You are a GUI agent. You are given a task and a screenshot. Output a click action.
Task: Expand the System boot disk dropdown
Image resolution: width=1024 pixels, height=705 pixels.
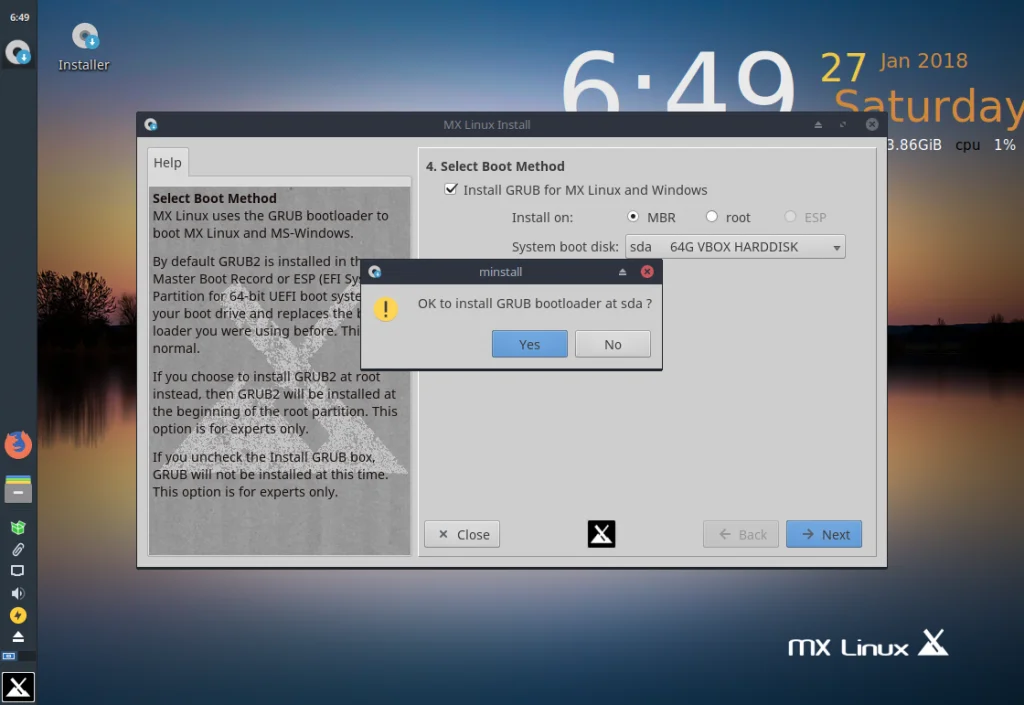point(735,247)
